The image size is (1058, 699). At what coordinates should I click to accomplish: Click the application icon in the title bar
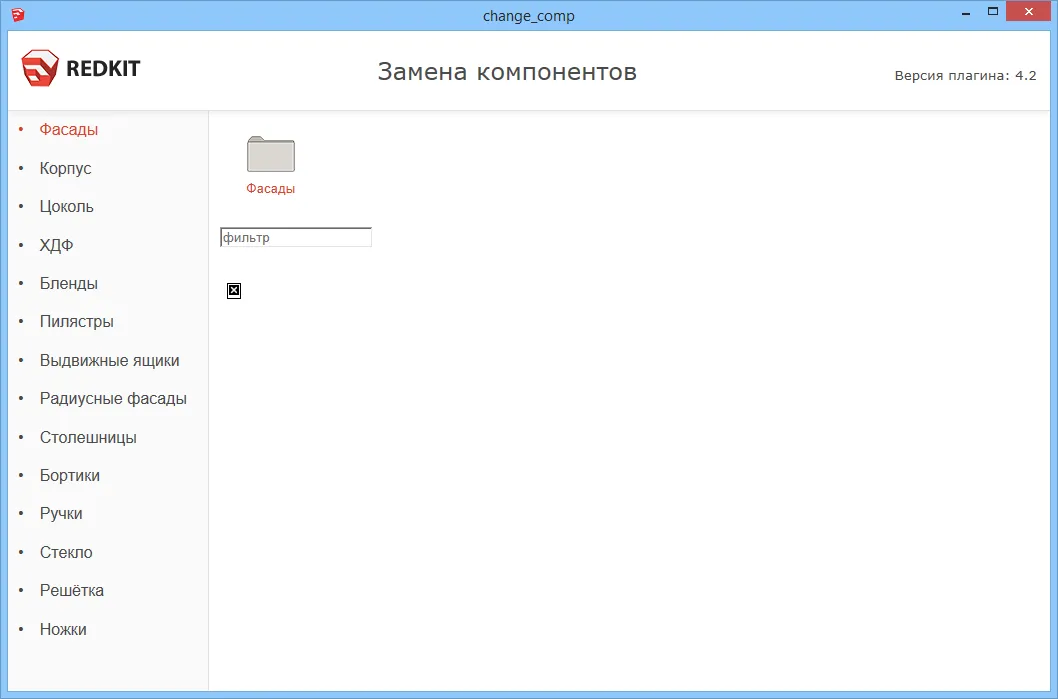tap(19, 14)
